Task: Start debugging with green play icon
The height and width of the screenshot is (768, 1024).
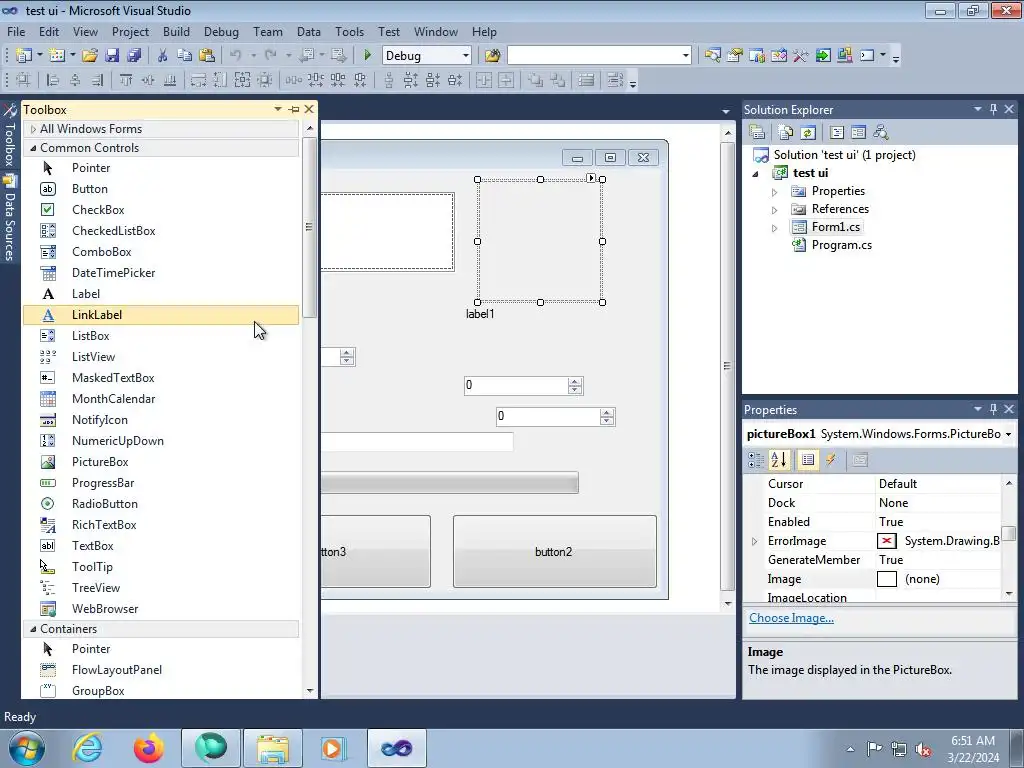Action: tap(367, 56)
